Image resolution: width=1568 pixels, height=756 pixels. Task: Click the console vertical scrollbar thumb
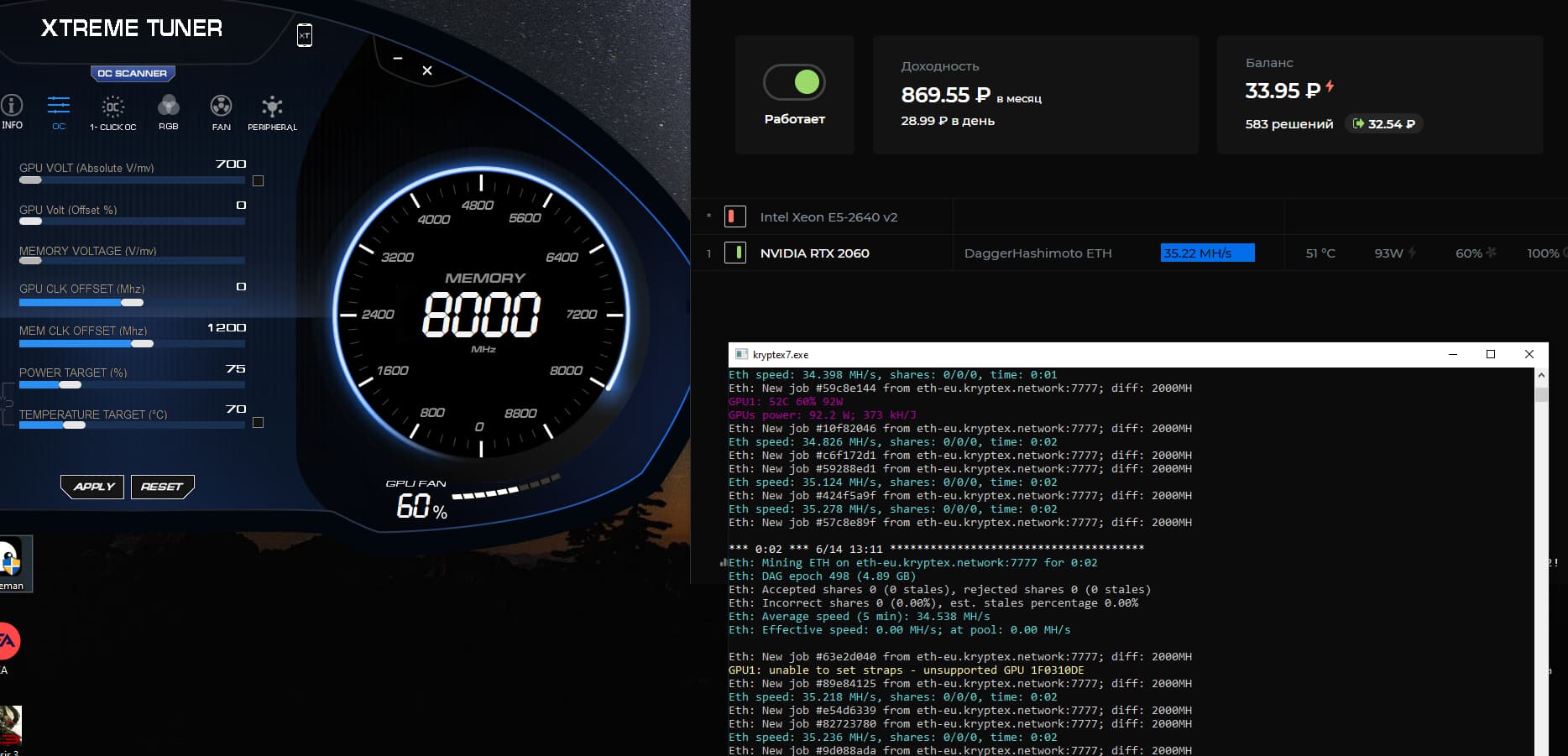(x=1541, y=394)
